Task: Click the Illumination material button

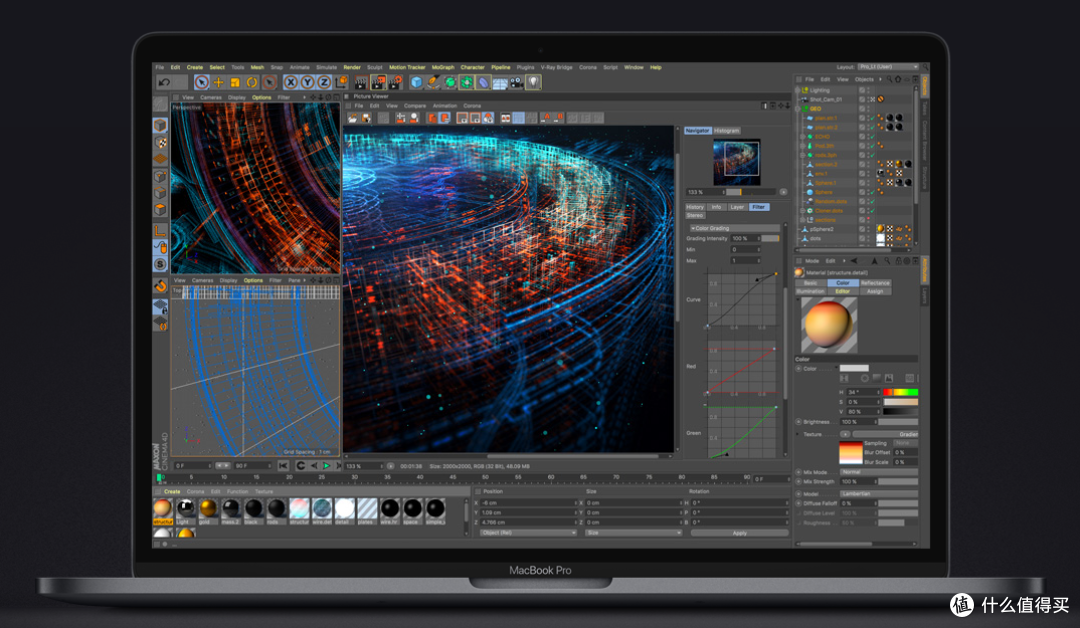Action: (x=811, y=291)
